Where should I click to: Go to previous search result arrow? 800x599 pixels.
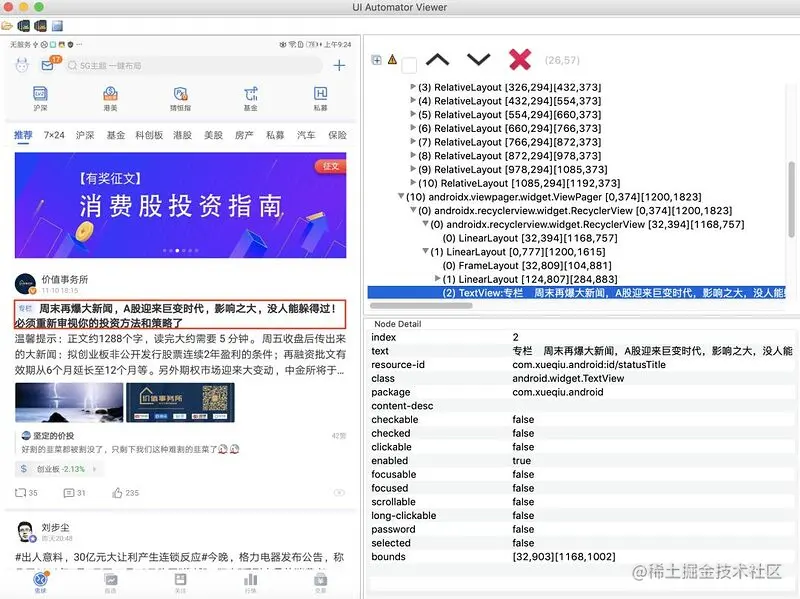pyautogui.click(x=437, y=60)
